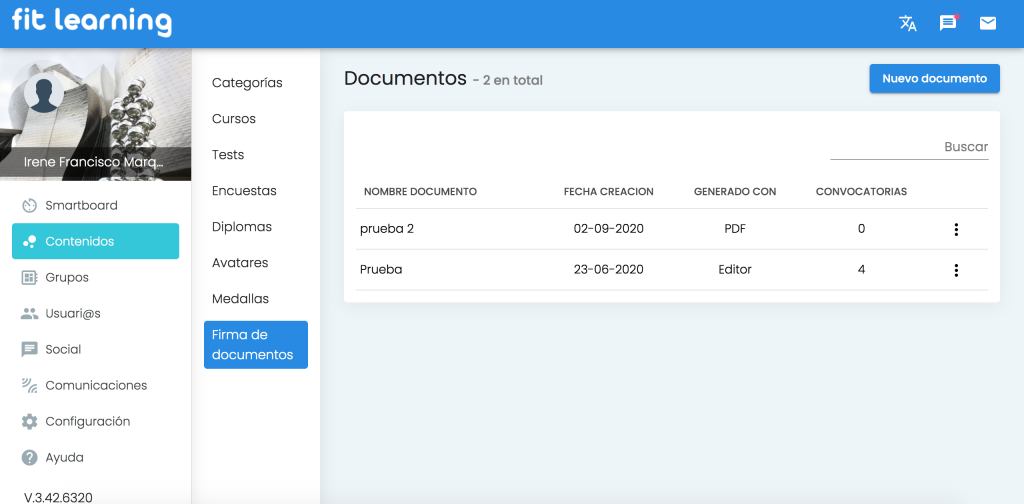This screenshot has height=504, width=1024.
Task: Open the Cursos submenu item
Action: (x=234, y=119)
